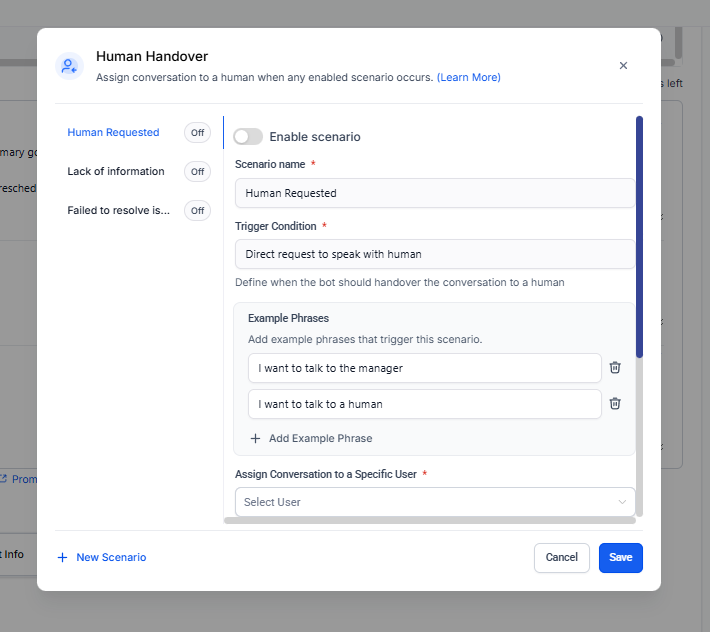Image resolution: width=710 pixels, height=632 pixels.
Task: Turn on the Human Requested Off toggle
Action: (x=197, y=133)
